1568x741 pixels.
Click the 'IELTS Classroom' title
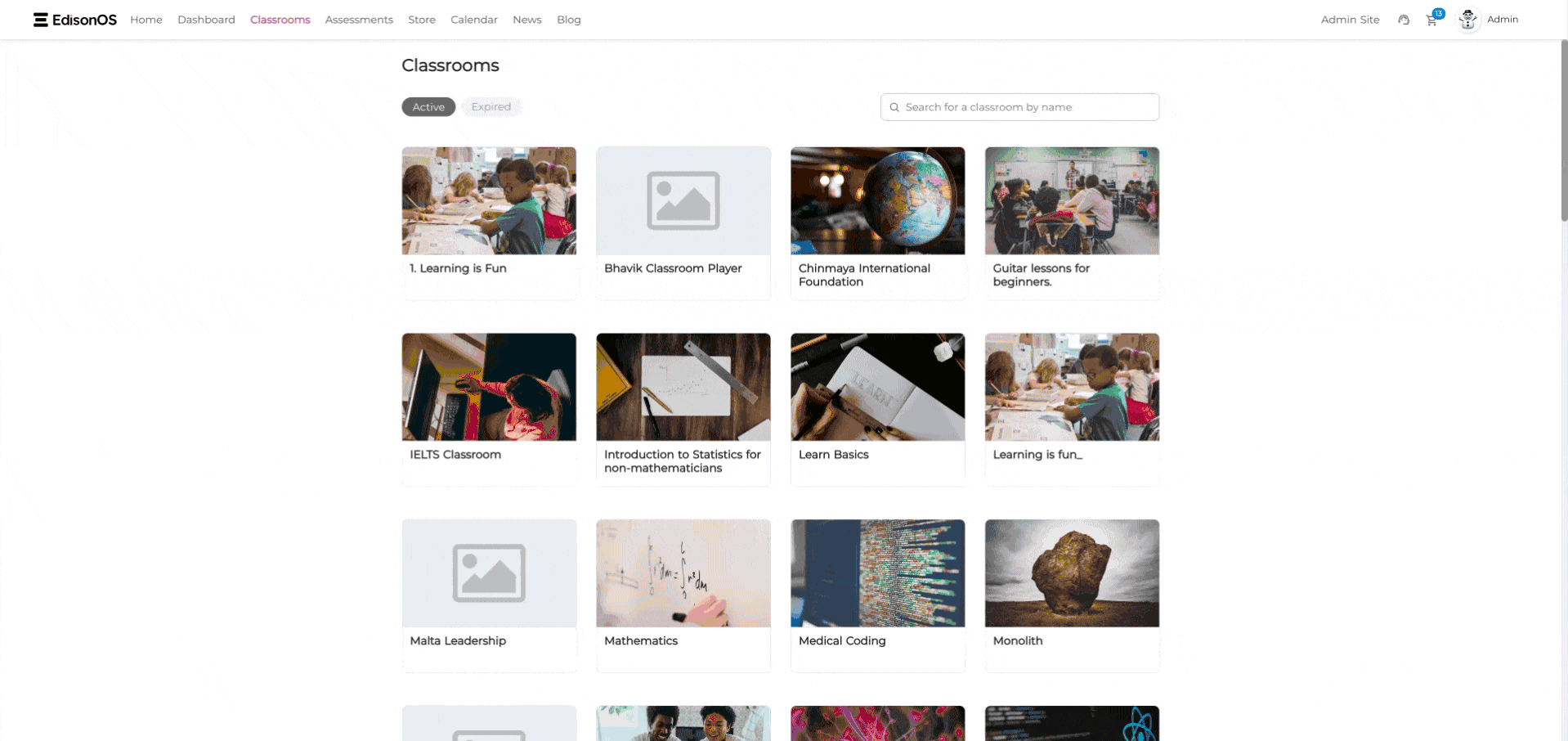point(455,455)
